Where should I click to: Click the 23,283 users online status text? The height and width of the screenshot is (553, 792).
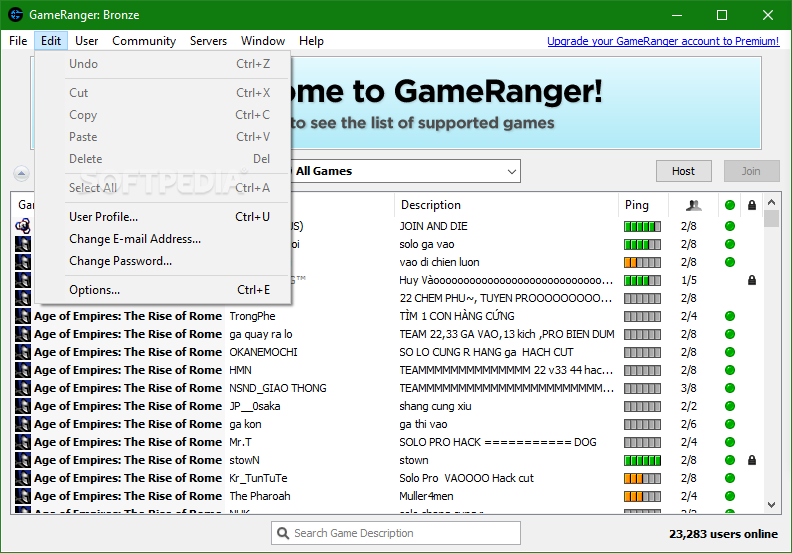pos(723,534)
